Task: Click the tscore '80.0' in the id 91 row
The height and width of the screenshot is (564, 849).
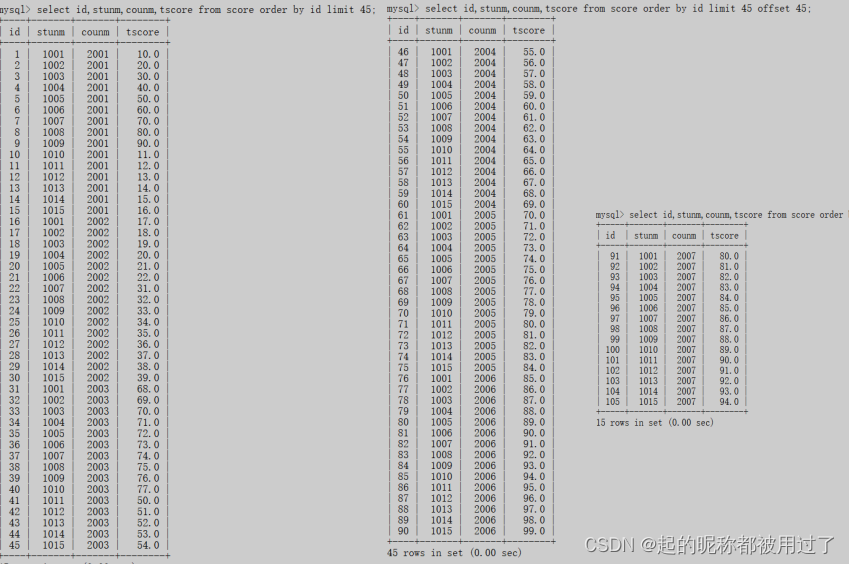Action: [729, 256]
